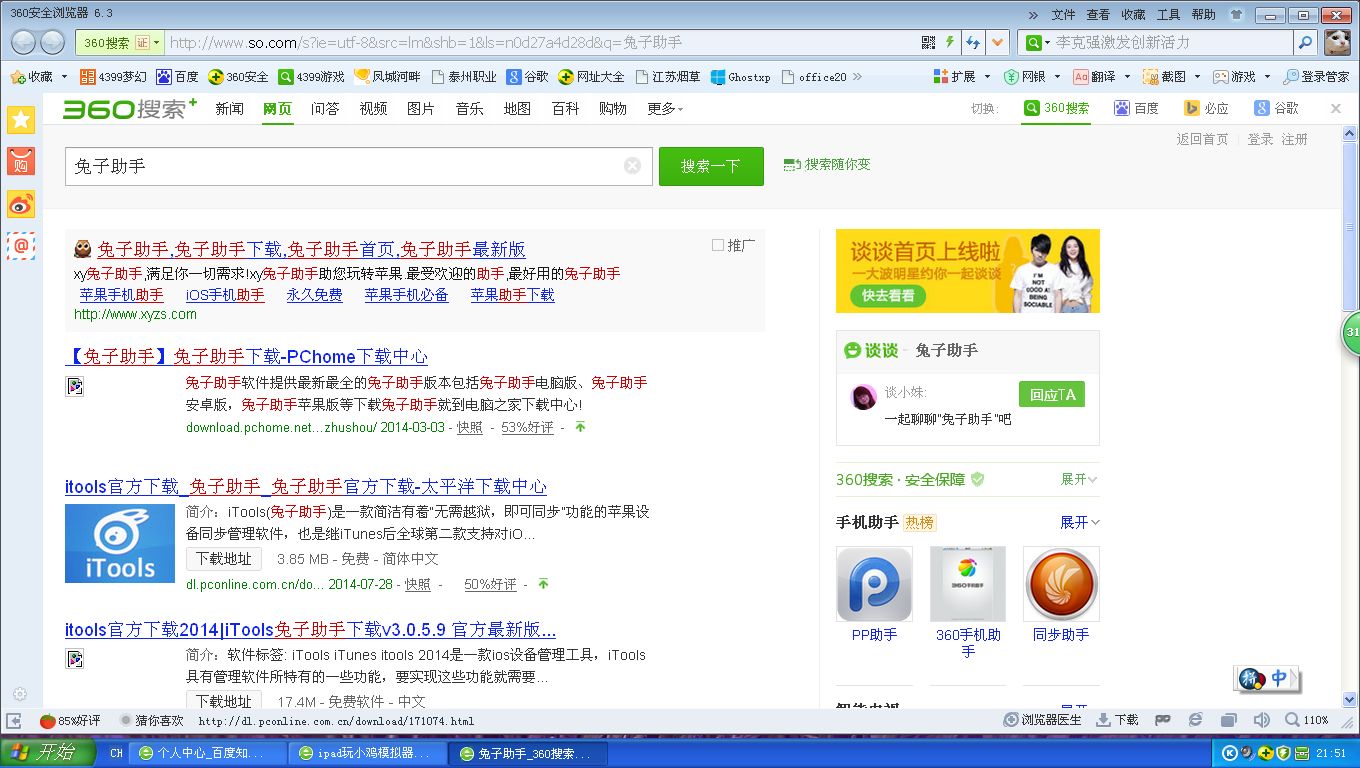Open the PP助手 app icon
This screenshot has height=768, width=1360.
874,584
